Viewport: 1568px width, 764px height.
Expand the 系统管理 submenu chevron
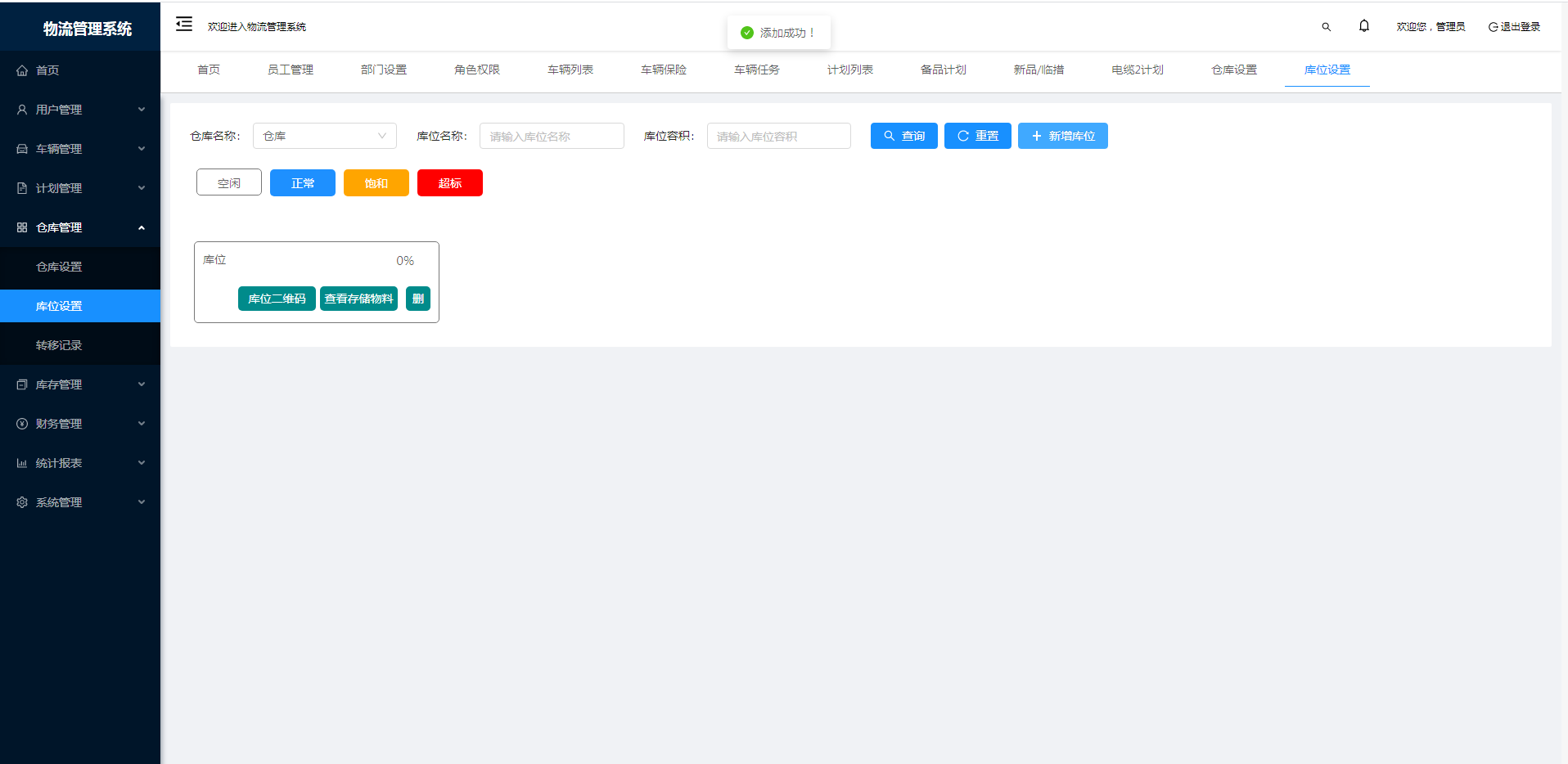point(142,502)
